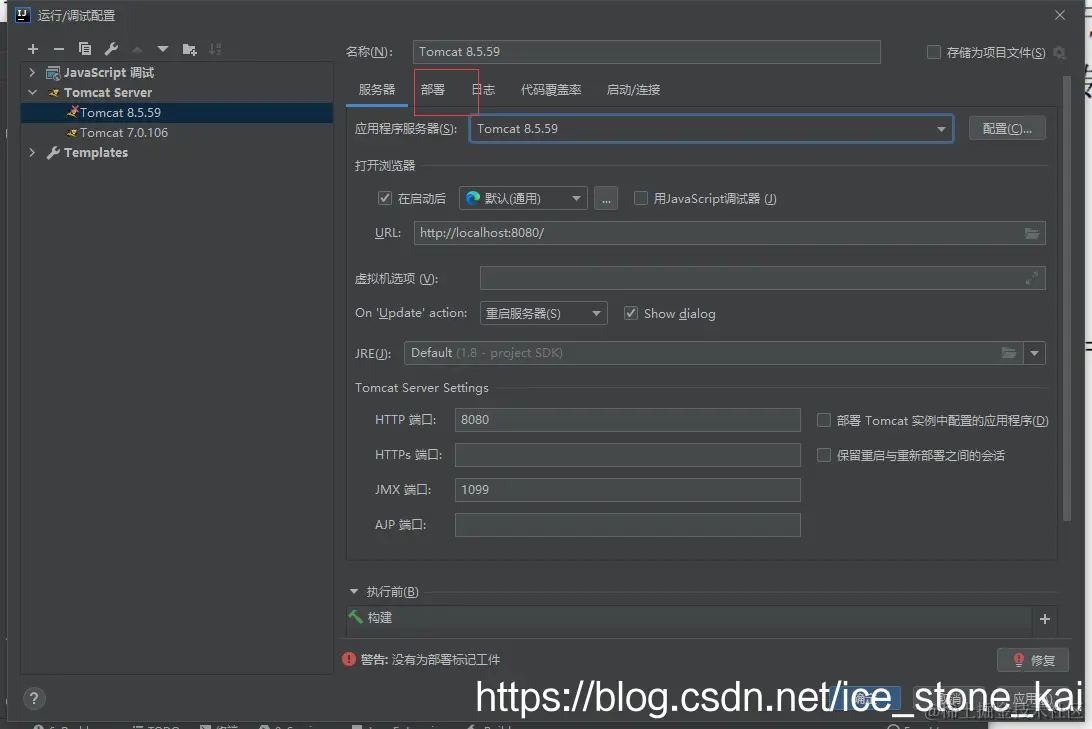Switch to the 代码覆盖率 tab
The width and height of the screenshot is (1092, 729).
[x=551, y=90]
